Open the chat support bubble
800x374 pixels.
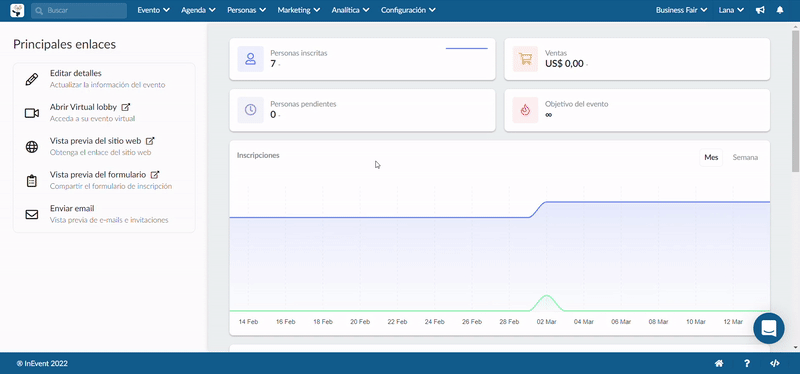pyautogui.click(x=769, y=328)
